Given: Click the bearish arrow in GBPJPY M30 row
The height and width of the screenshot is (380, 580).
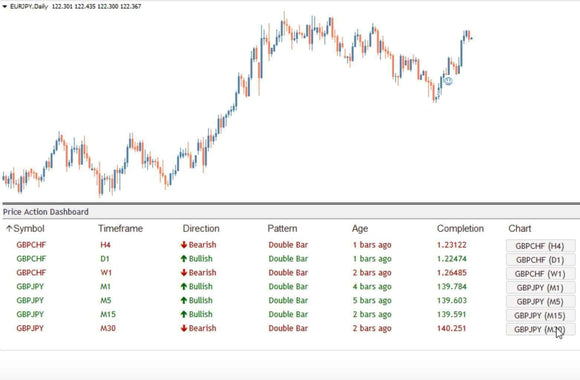Looking at the screenshot, I should [x=184, y=328].
